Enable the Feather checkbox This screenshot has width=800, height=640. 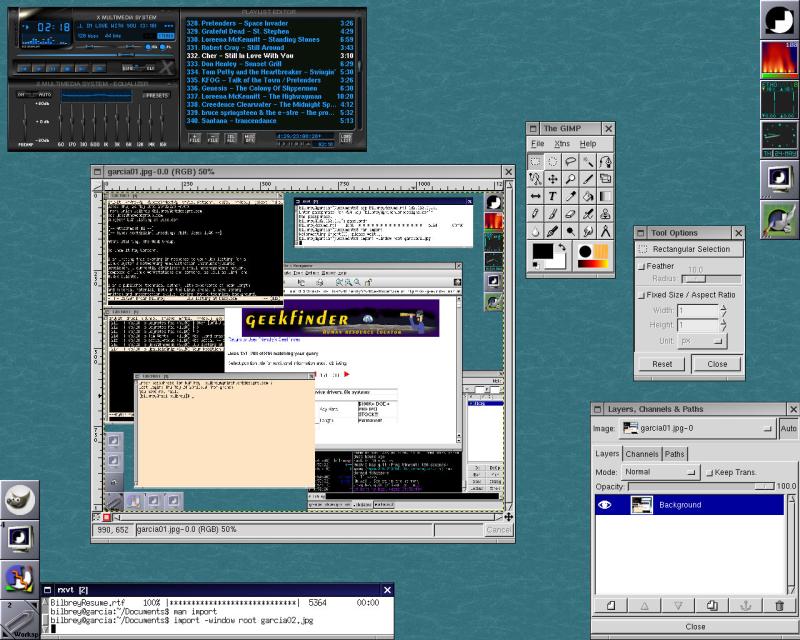(x=641, y=267)
